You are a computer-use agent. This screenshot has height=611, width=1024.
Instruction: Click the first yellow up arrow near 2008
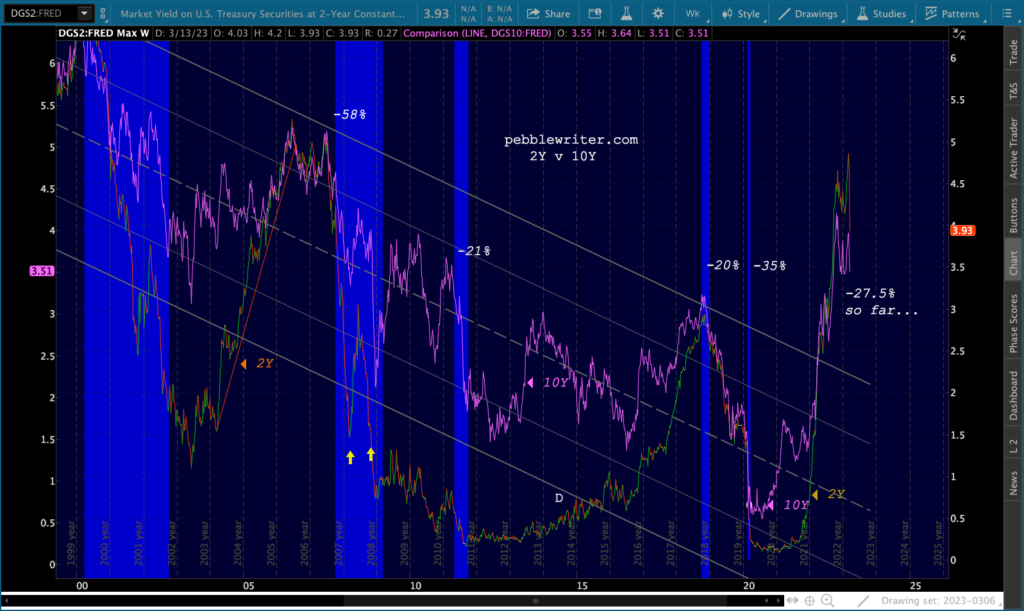(x=350, y=457)
